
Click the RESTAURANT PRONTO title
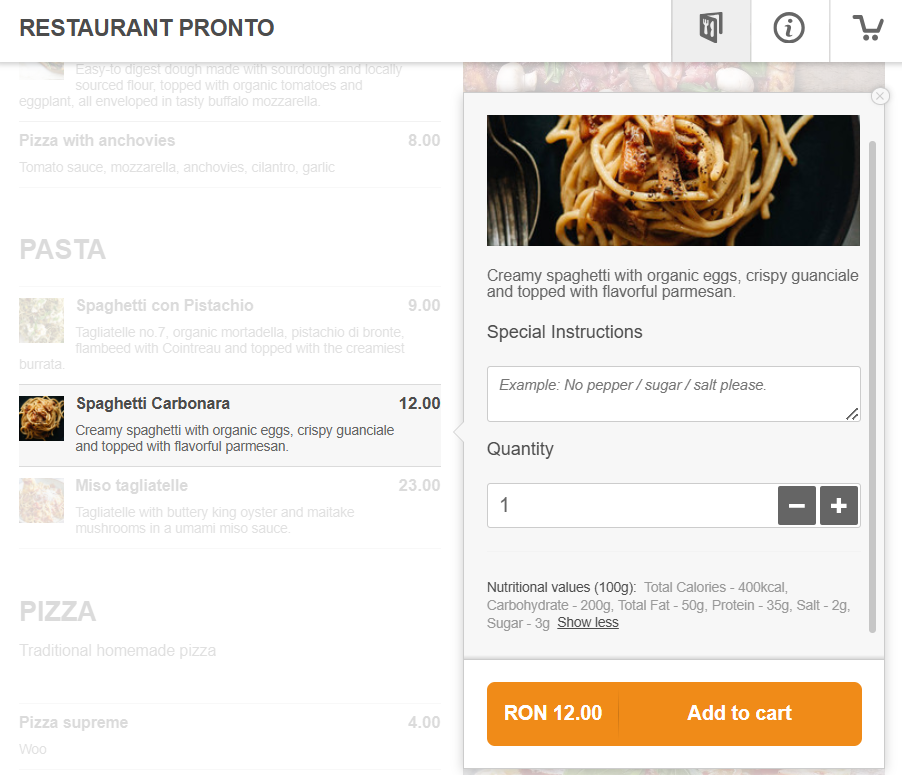click(x=145, y=28)
